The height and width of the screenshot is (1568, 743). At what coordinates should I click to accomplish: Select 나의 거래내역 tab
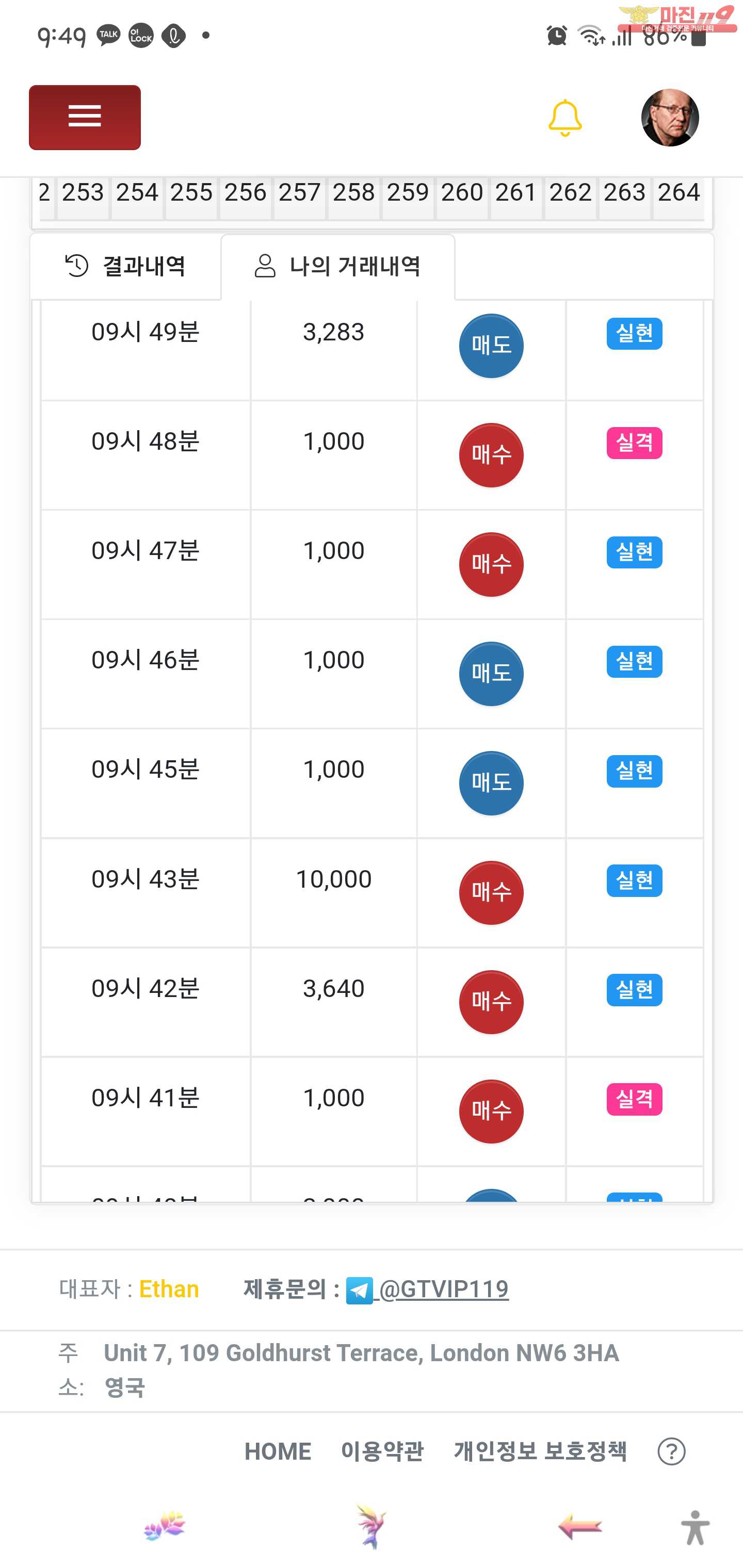338,267
